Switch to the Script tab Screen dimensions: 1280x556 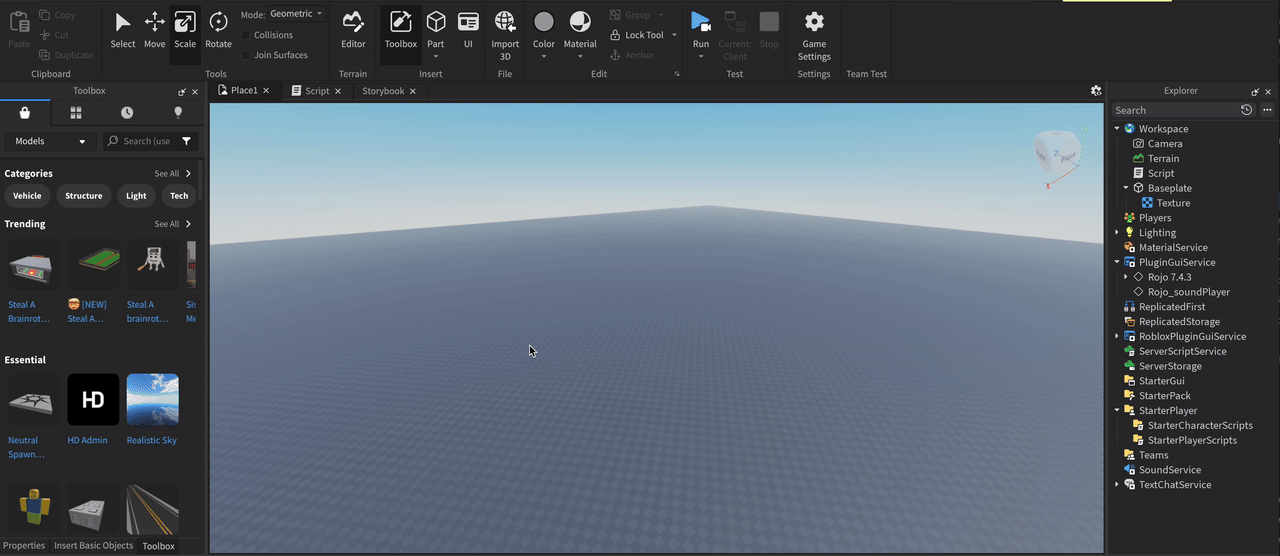click(317, 91)
